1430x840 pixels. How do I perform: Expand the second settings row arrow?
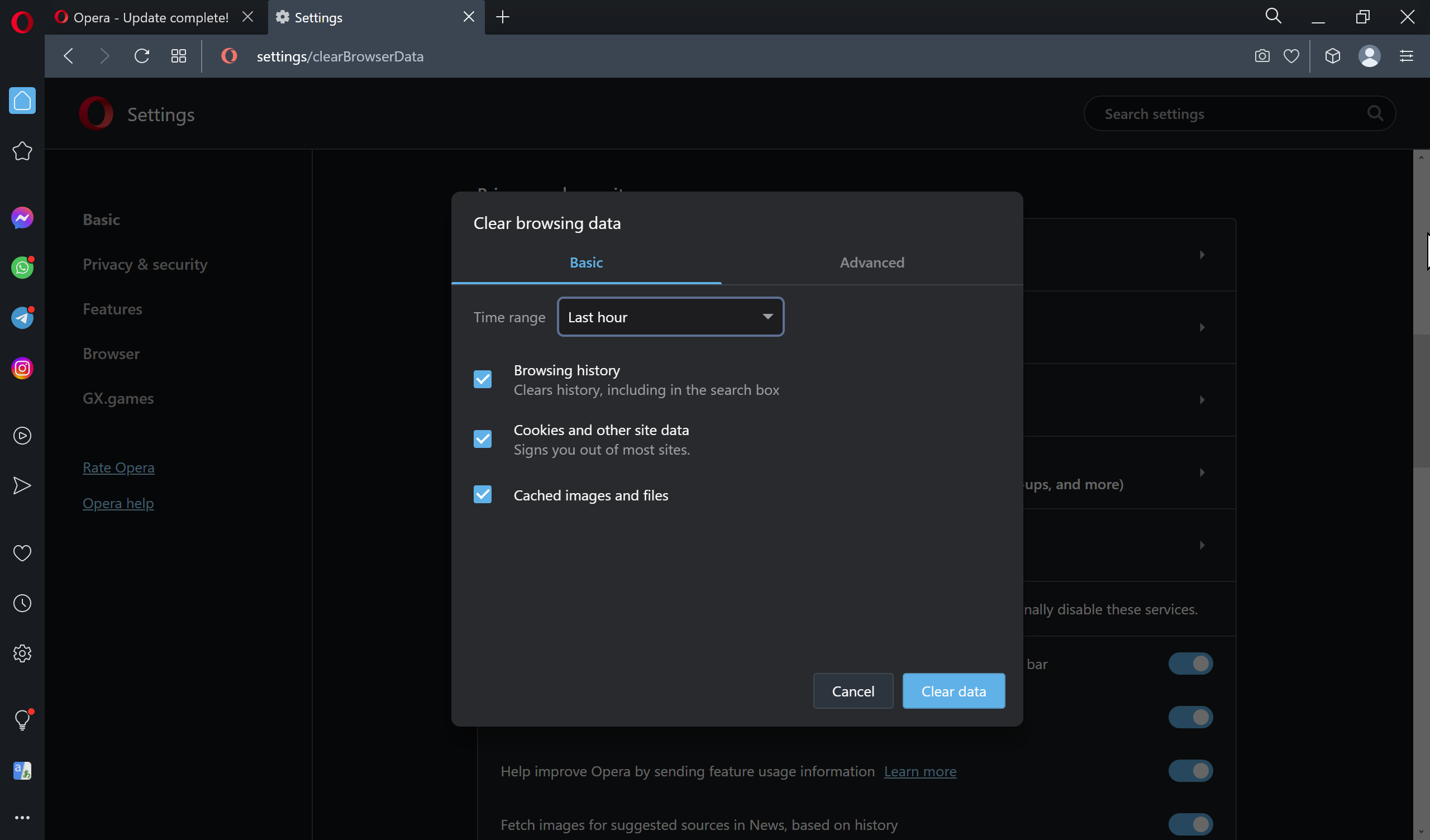click(1202, 327)
